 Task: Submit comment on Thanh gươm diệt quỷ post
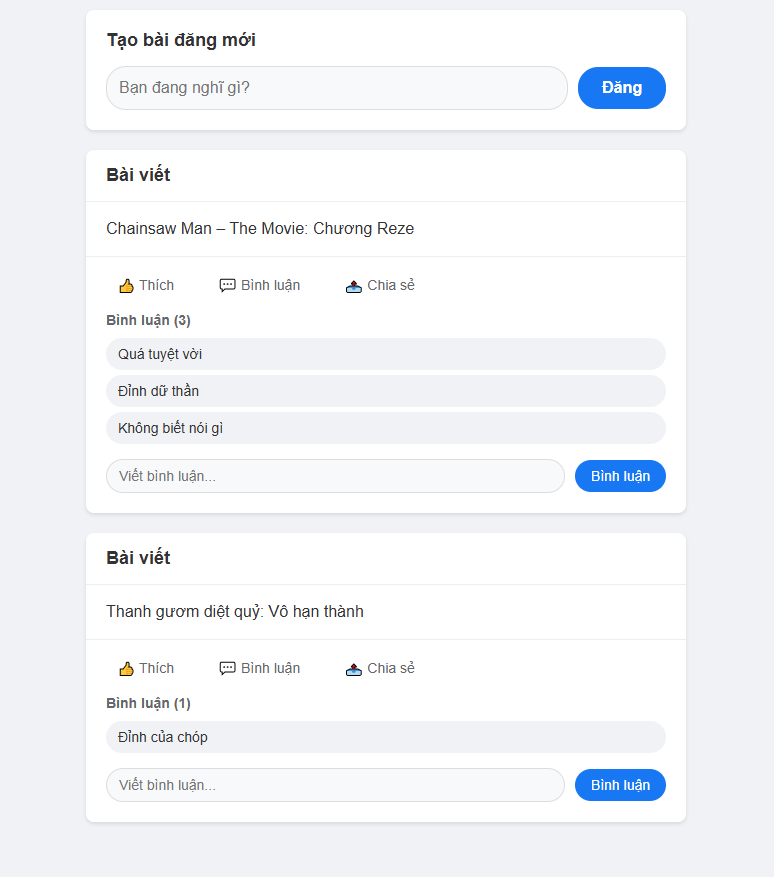620,785
